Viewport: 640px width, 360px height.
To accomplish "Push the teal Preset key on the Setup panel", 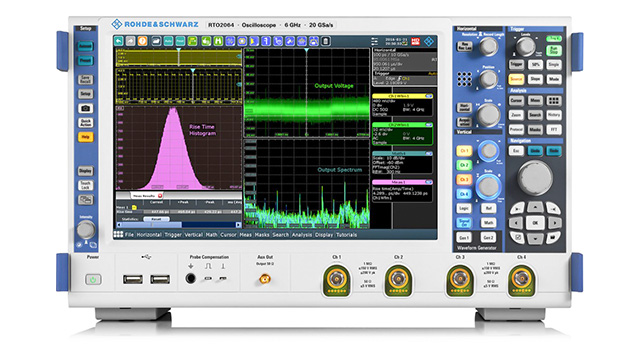I will point(85,60).
